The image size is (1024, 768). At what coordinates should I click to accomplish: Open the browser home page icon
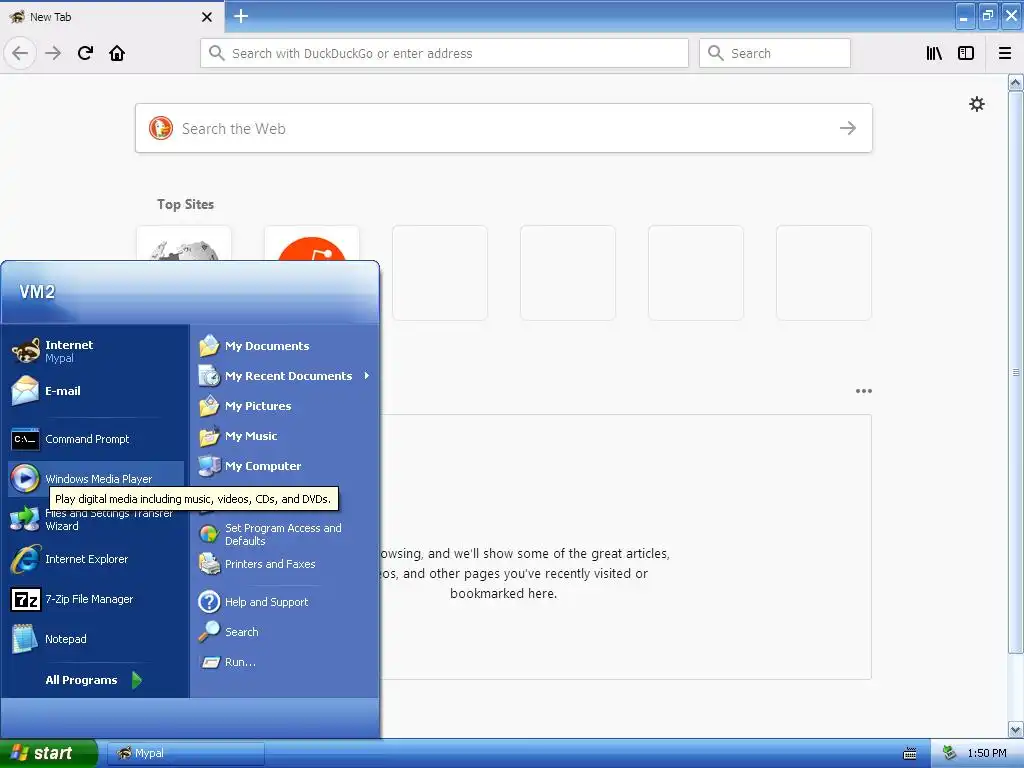coord(117,53)
